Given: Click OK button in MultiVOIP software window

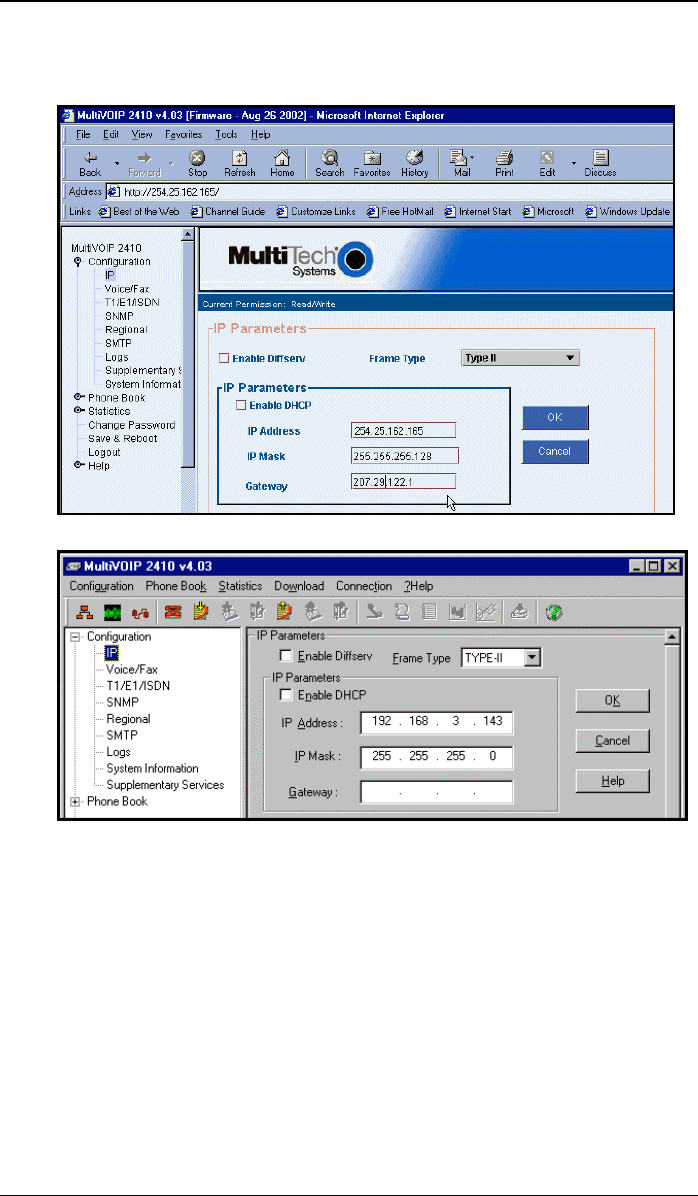Looking at the screenshot, I should click(x=613, y=701).
